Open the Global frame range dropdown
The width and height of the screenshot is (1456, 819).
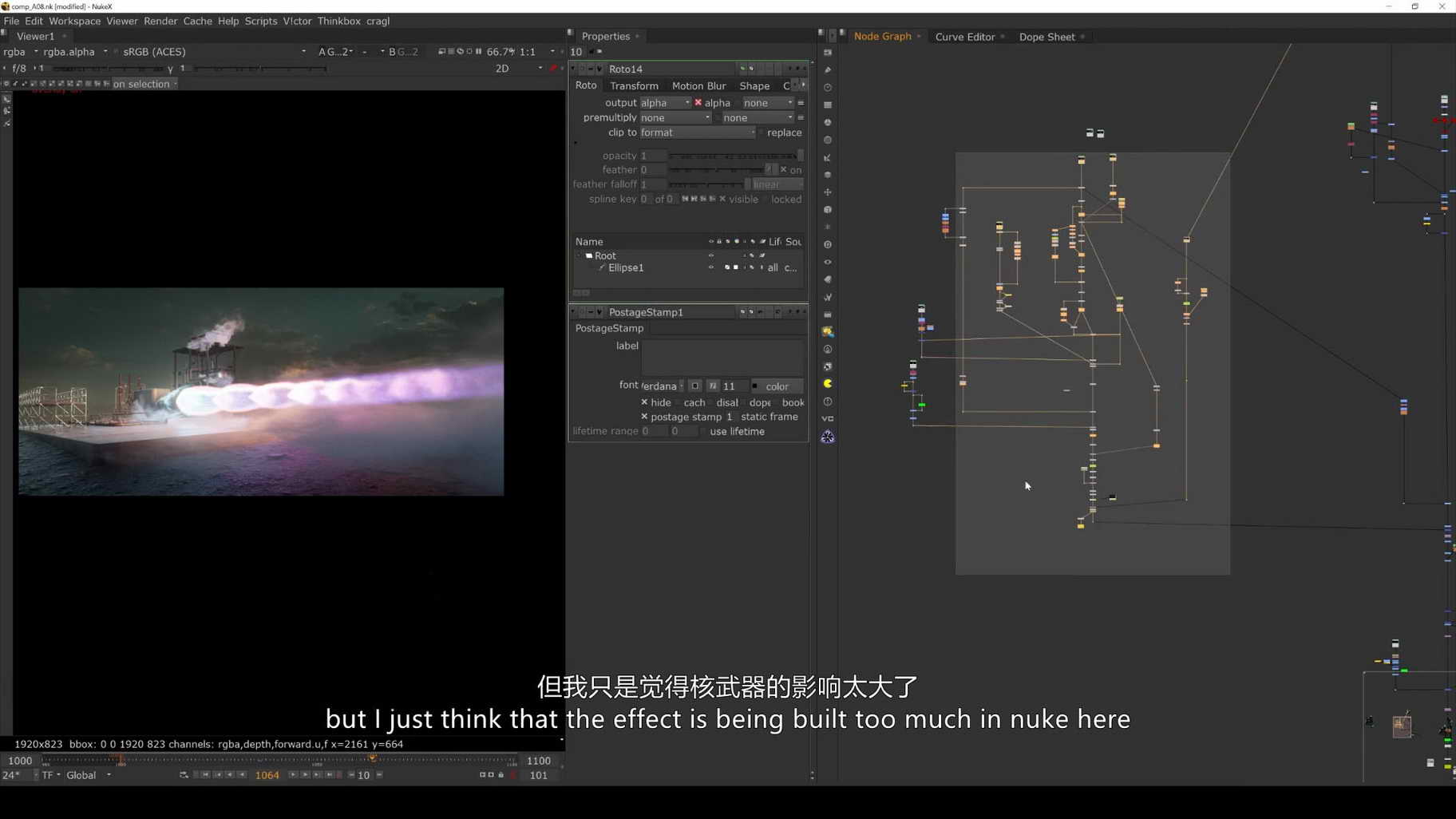[89, 775]
